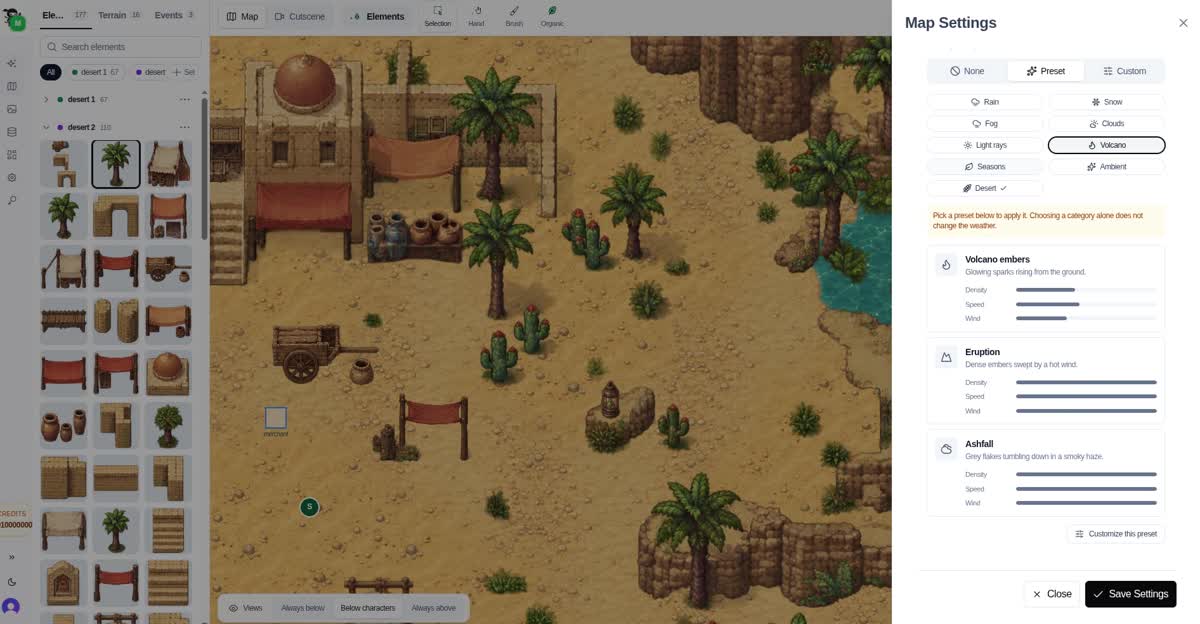Select the Snow preset category
The height and width of the screenshot is (624, 1200).
[x=1106, y=102]
